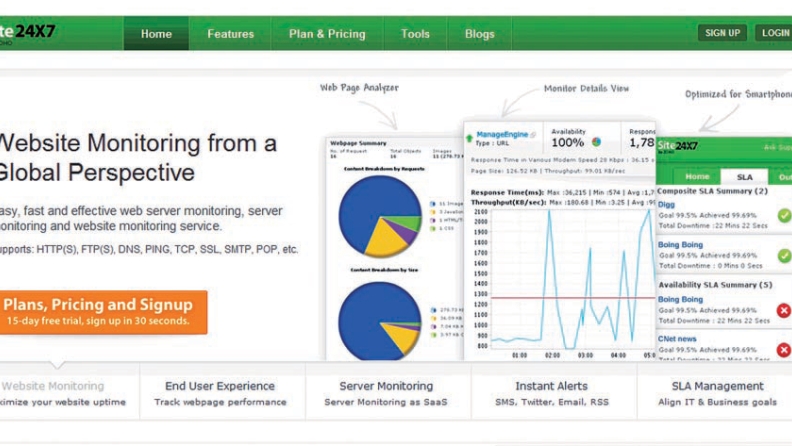
Task: Open Plan & Pricing page
Action: pyautogui.click(x=327, y=34)
